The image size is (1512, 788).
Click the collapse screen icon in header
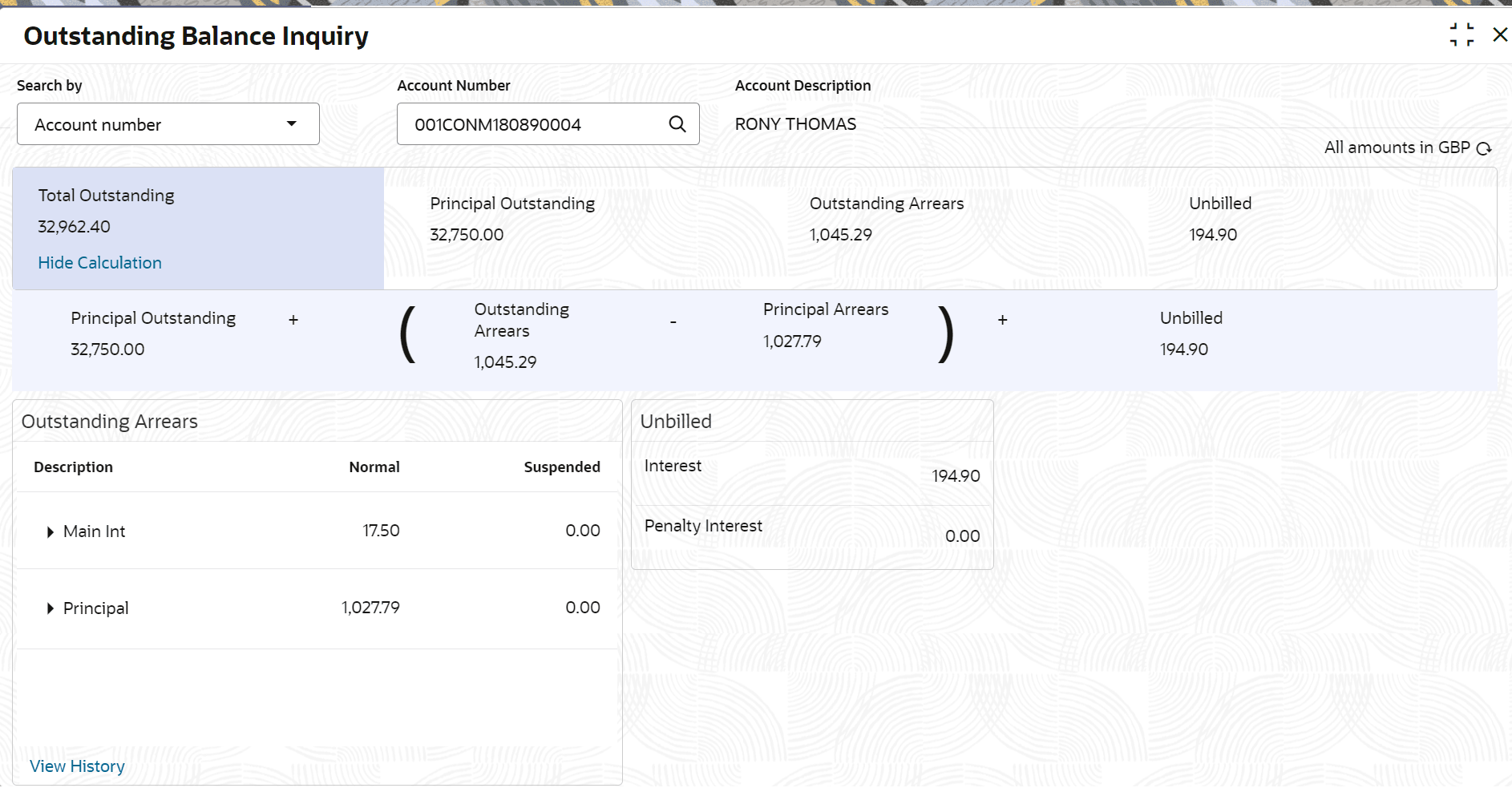(1461, 35)
